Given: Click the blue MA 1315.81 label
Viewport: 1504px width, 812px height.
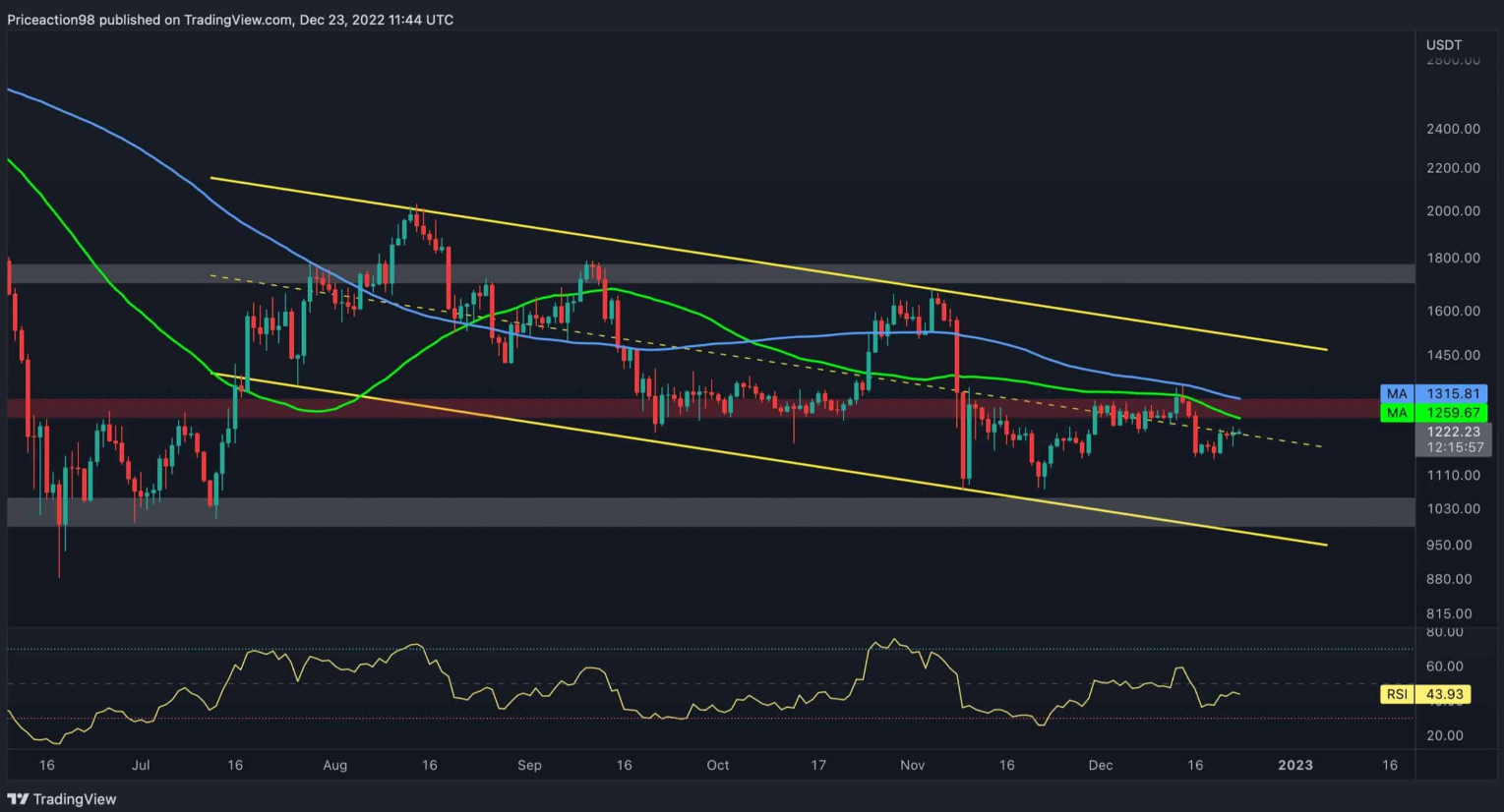Looking at the screenshot, I should pos(1434,393).
